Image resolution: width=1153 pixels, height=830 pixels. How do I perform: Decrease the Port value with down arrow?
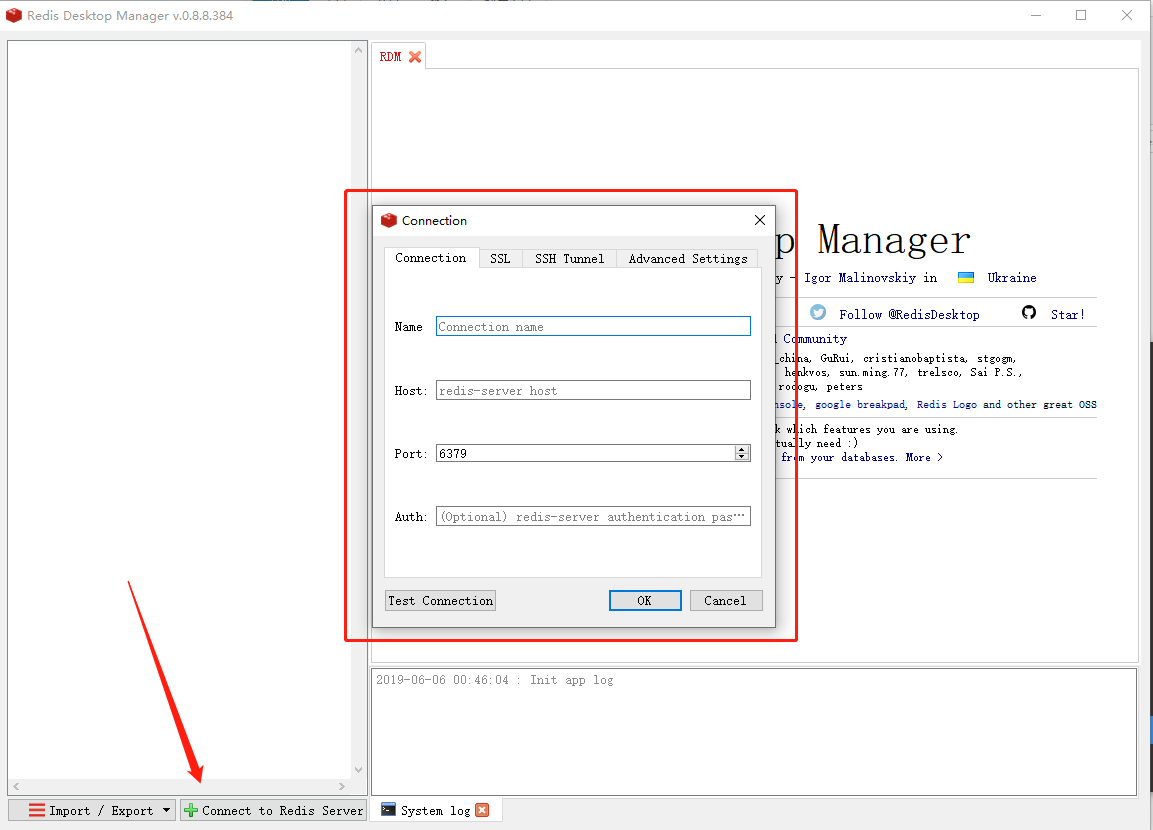click(742, 457)
